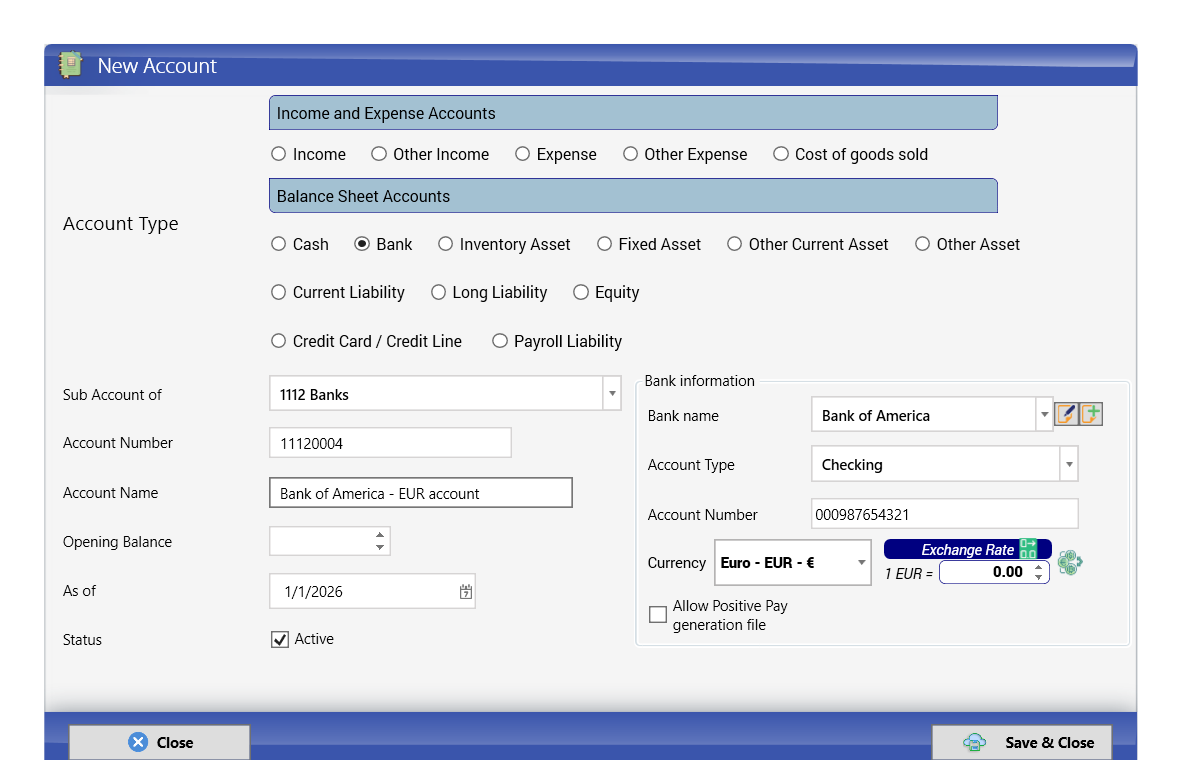Click the bank Account Number 000987654321 field
Viewport: 1180px width, 760px height.
tap(944, 514)
